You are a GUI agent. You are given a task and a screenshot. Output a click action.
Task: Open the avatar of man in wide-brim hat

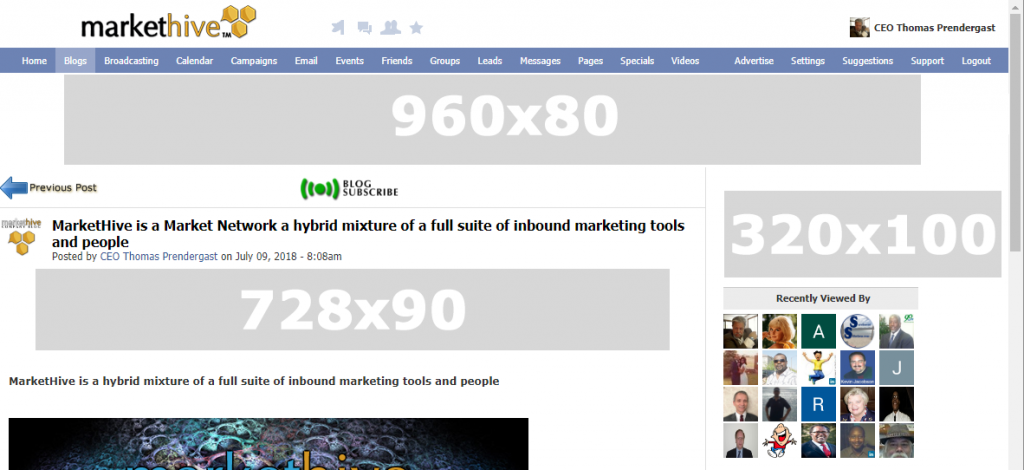coord(897,441)
